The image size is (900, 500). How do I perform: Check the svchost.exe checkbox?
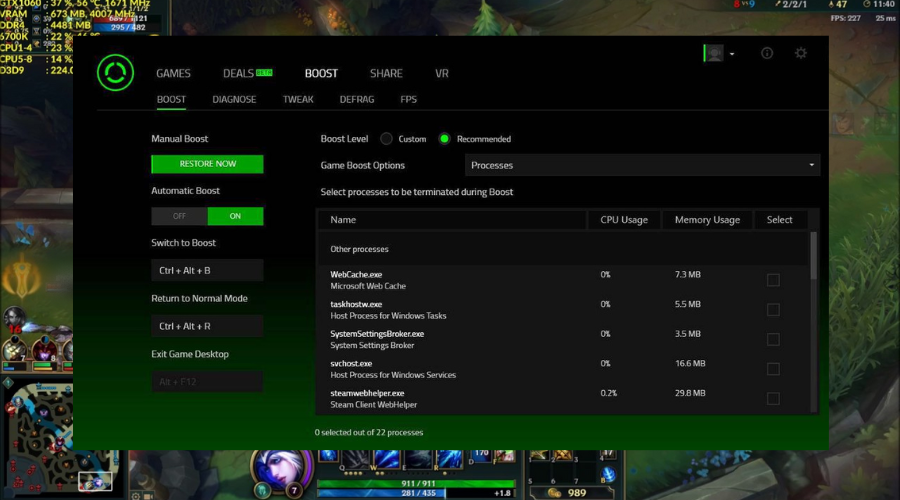click(773, 369)
